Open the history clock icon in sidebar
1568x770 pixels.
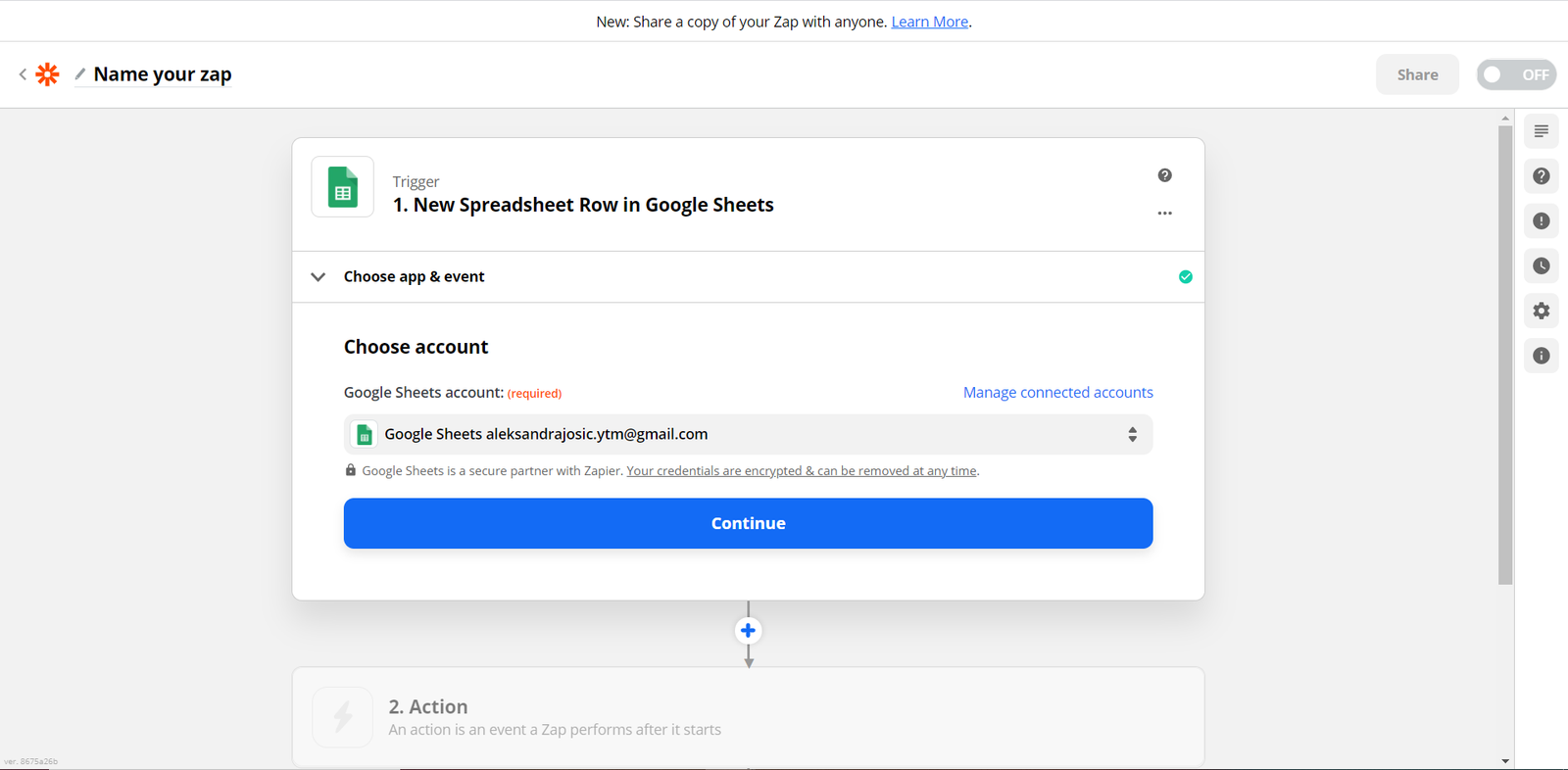coord(1541,265)
